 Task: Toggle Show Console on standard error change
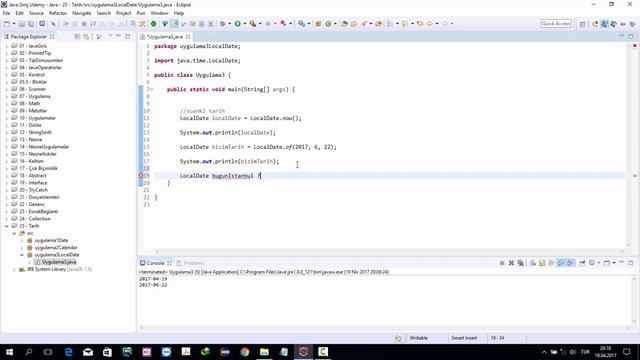click(x=570, y=263)
